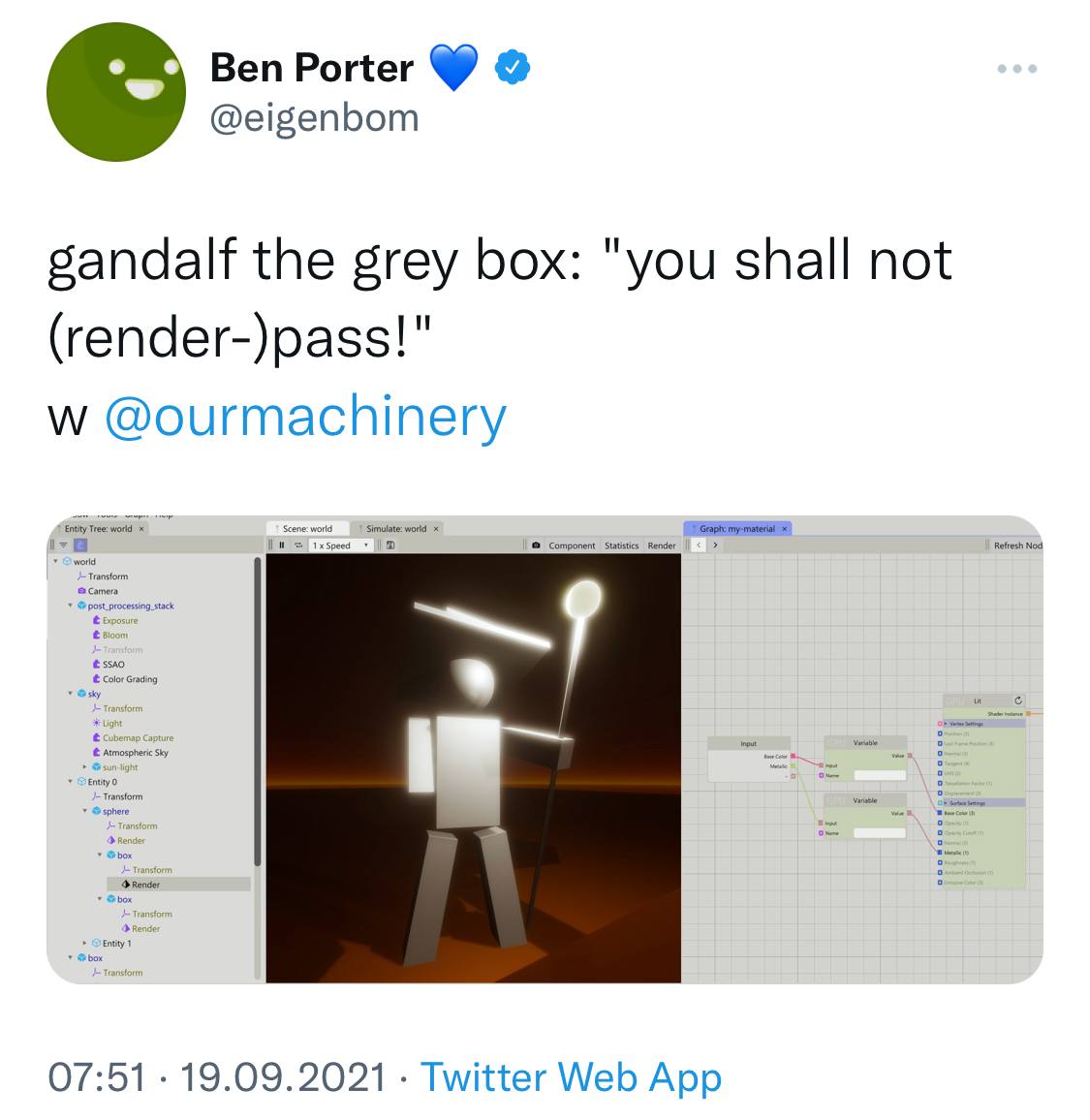
Task: Click the loop icon beside pause
Action: click(x=298, y=545)
